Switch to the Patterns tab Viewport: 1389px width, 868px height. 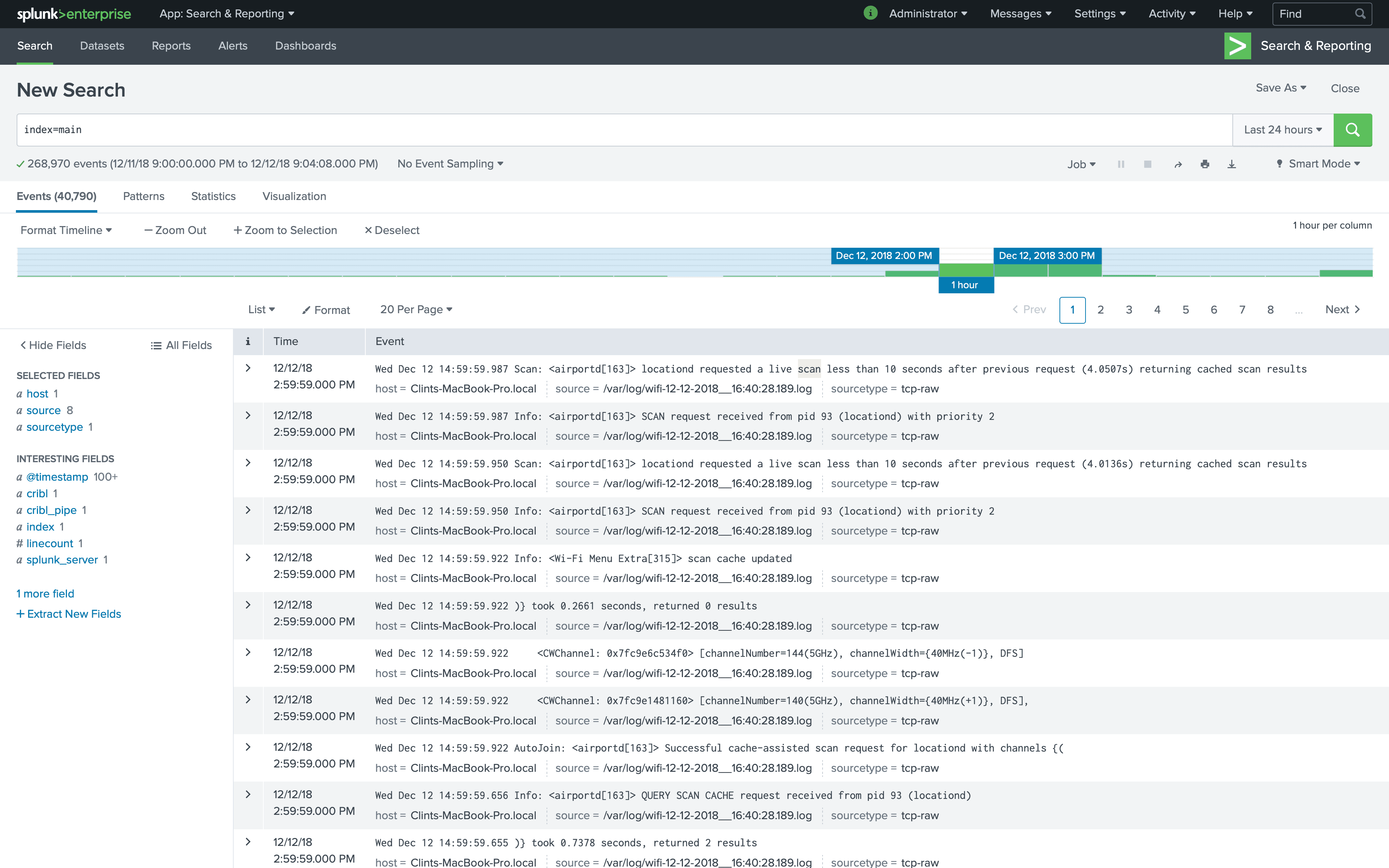[x=144, y=196]
